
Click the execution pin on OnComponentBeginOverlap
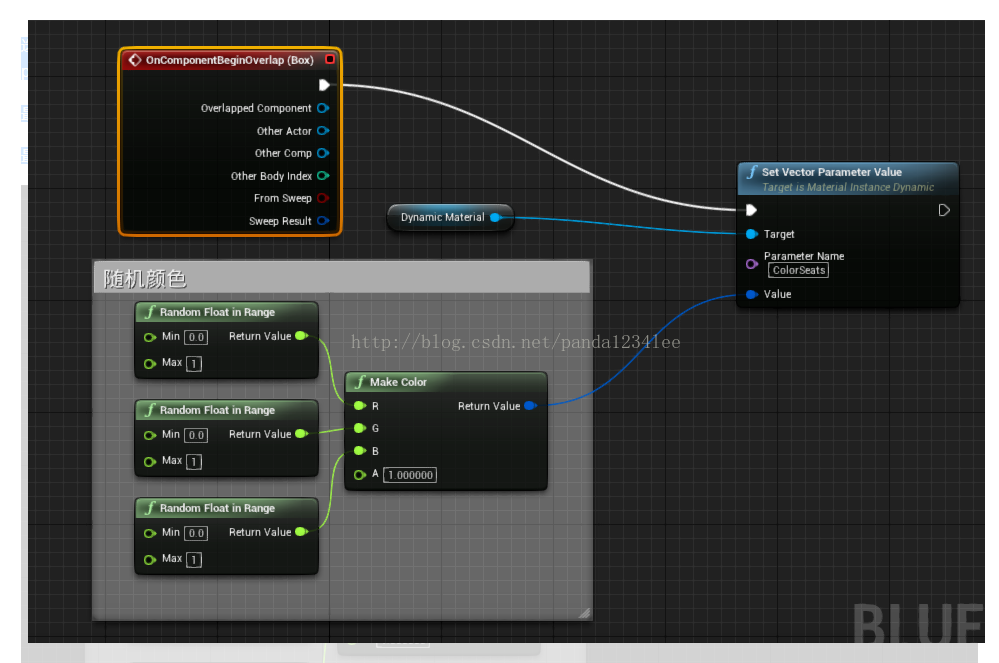coord(324,85)
